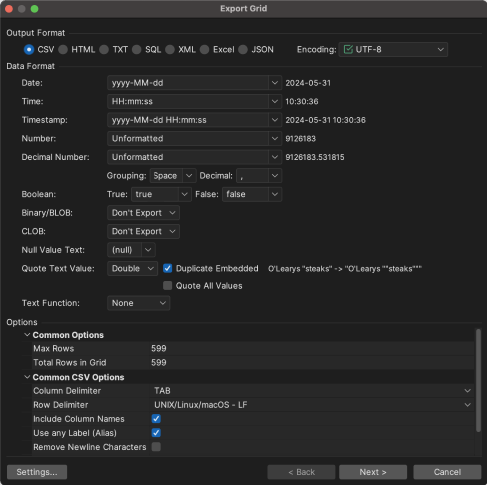The width and height of the screenshot is (487, 485).
Task: Select the XML output format
Action: (170, 50)
